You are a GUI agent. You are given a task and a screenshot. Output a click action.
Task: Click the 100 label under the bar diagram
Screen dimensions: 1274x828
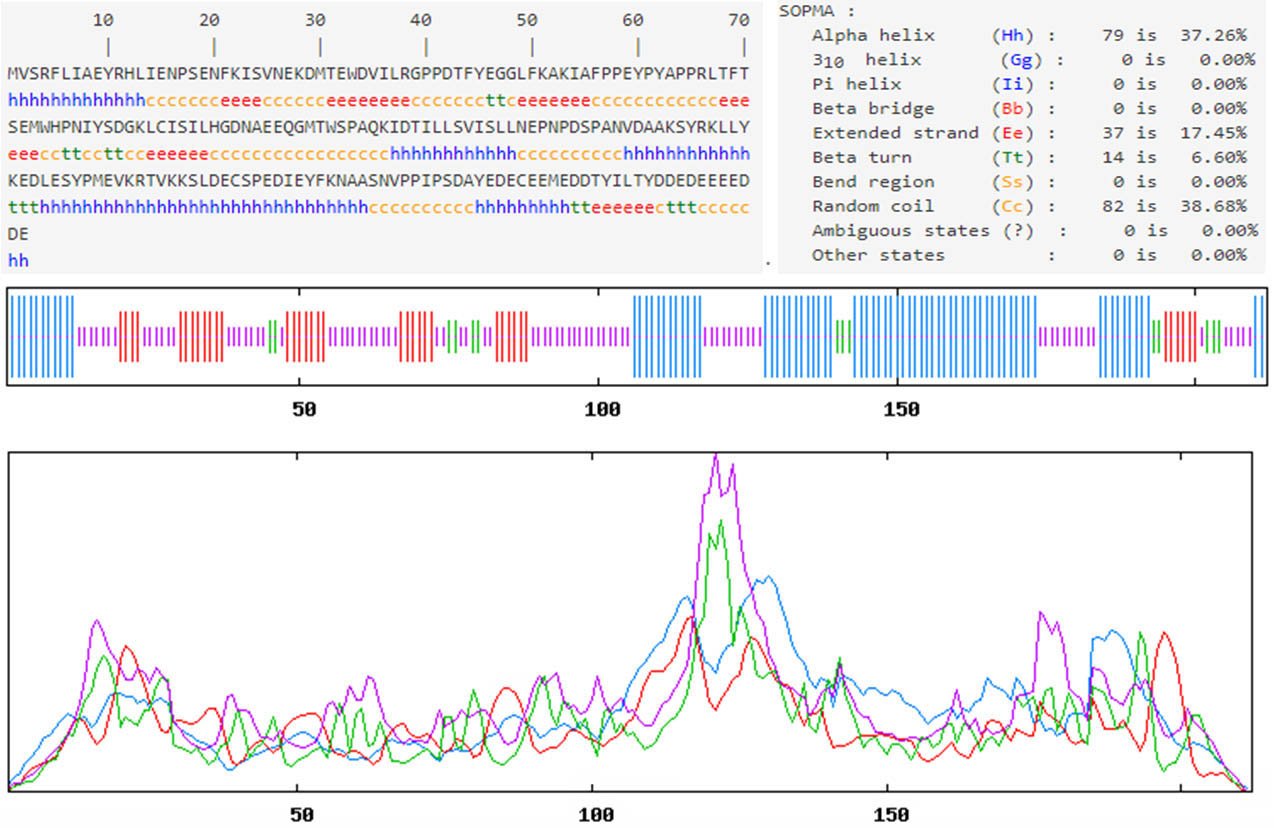pyautogui.click(x=600, y=410)
